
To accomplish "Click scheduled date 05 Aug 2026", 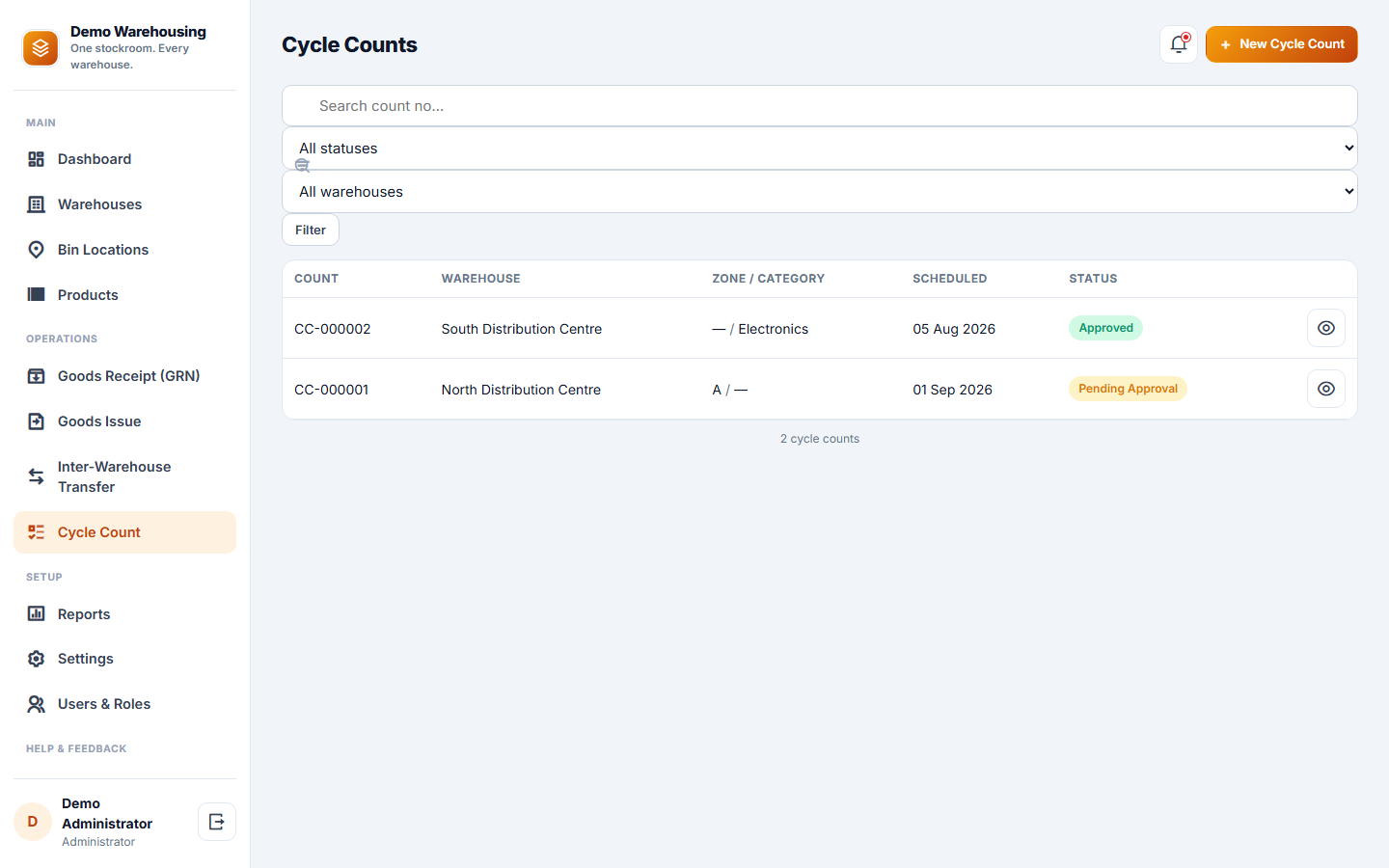I will pos(954,329).
